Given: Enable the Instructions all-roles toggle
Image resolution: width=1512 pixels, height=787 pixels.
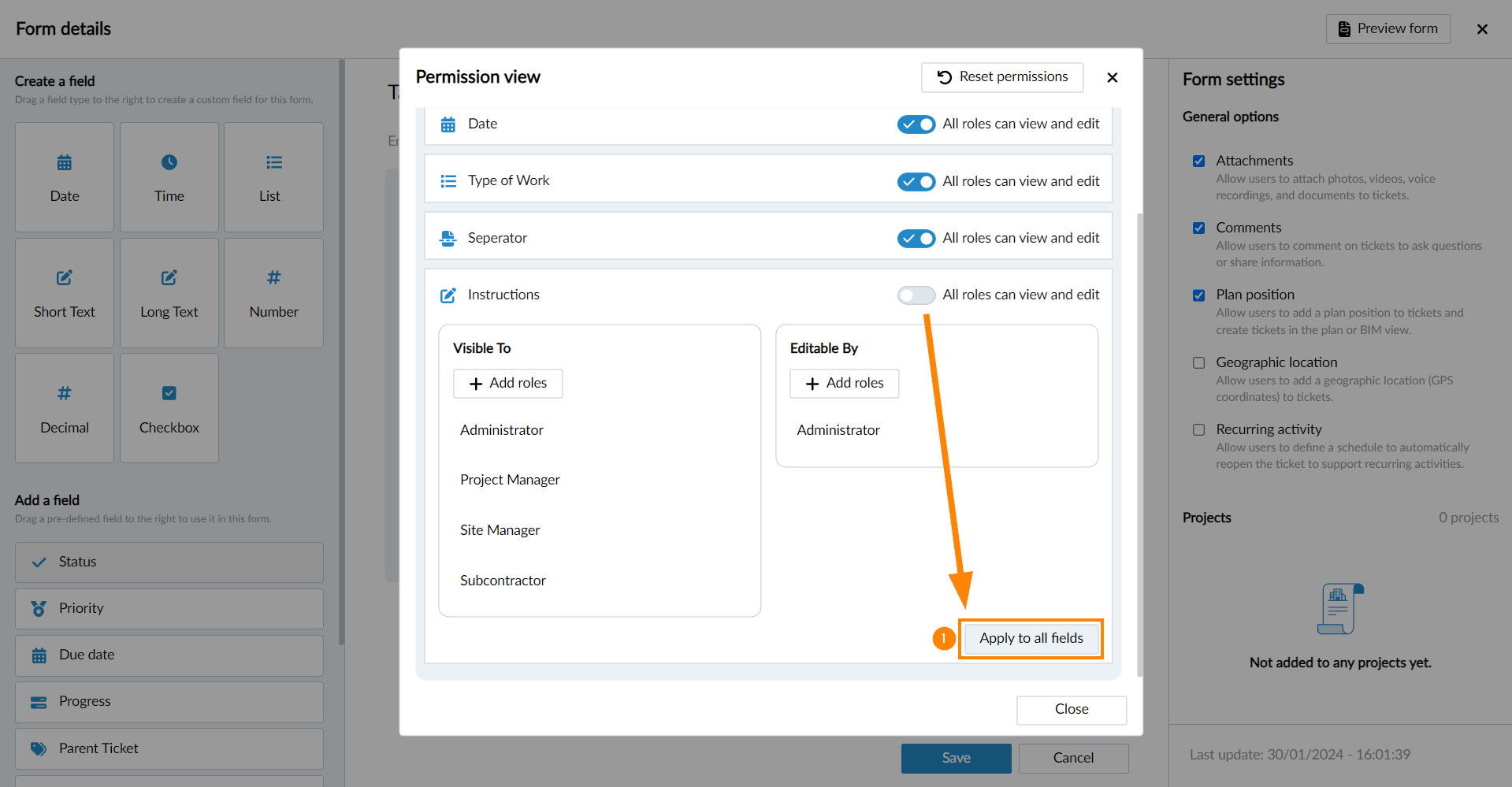Looking at the screenshot, I should pyautogui.click(x=916, y=295).
